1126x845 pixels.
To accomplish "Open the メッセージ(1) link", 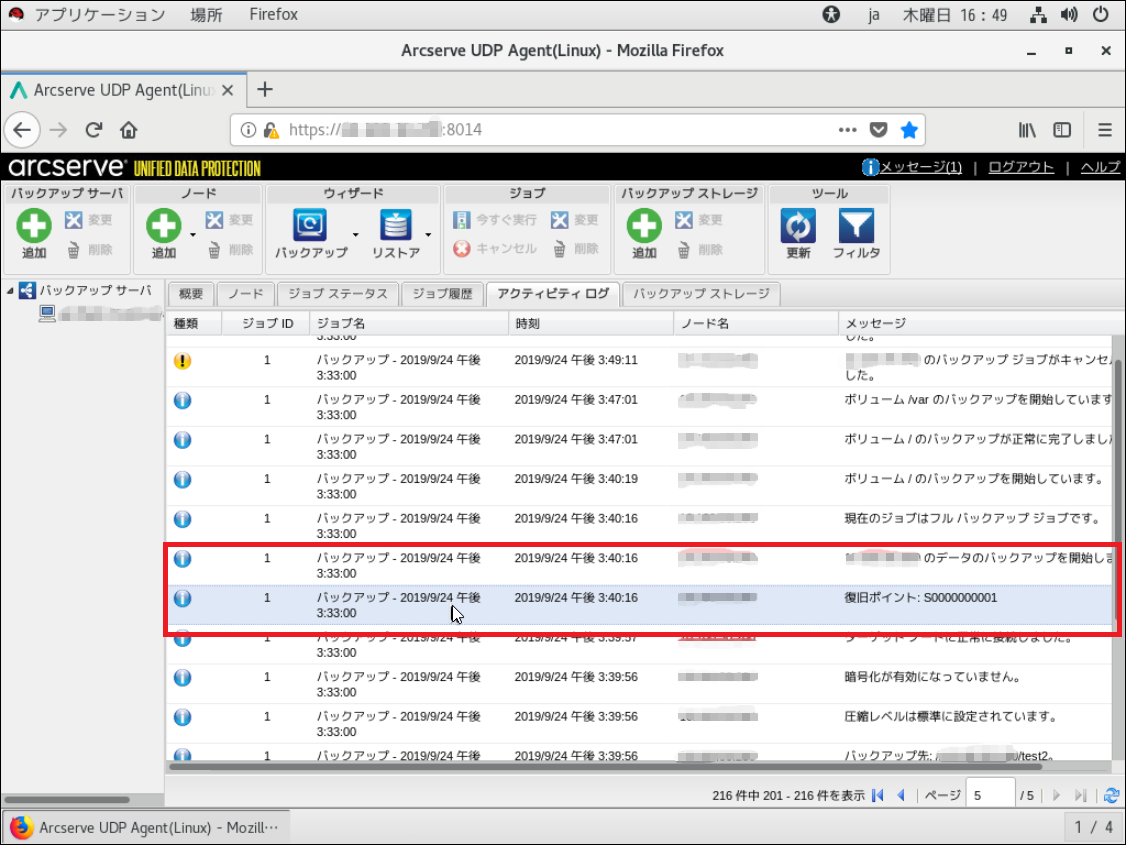I will pos(921,167).
